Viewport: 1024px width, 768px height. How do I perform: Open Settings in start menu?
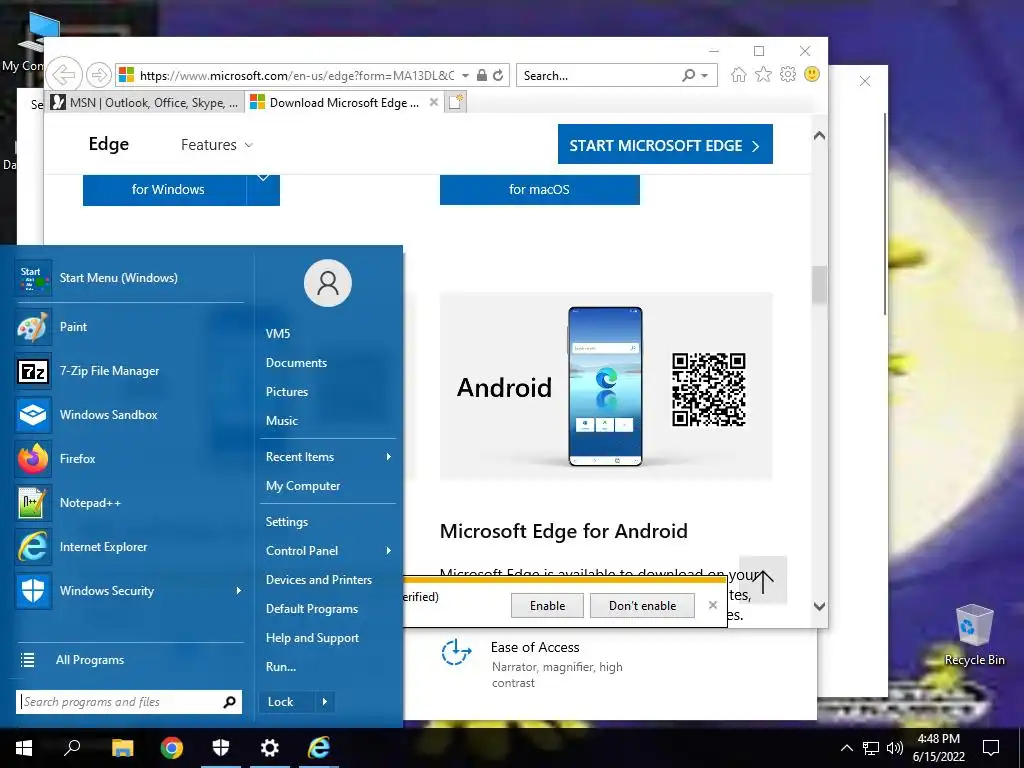[287, 522]
